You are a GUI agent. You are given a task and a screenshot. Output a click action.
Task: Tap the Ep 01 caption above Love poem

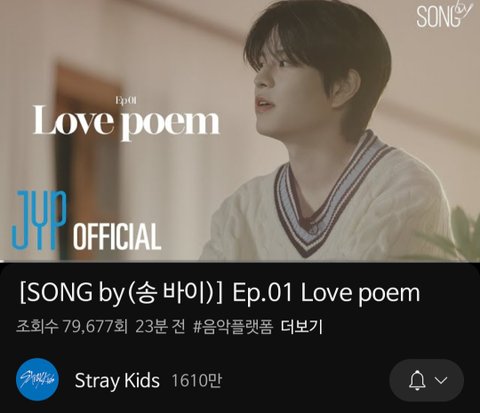coord(126,100)
